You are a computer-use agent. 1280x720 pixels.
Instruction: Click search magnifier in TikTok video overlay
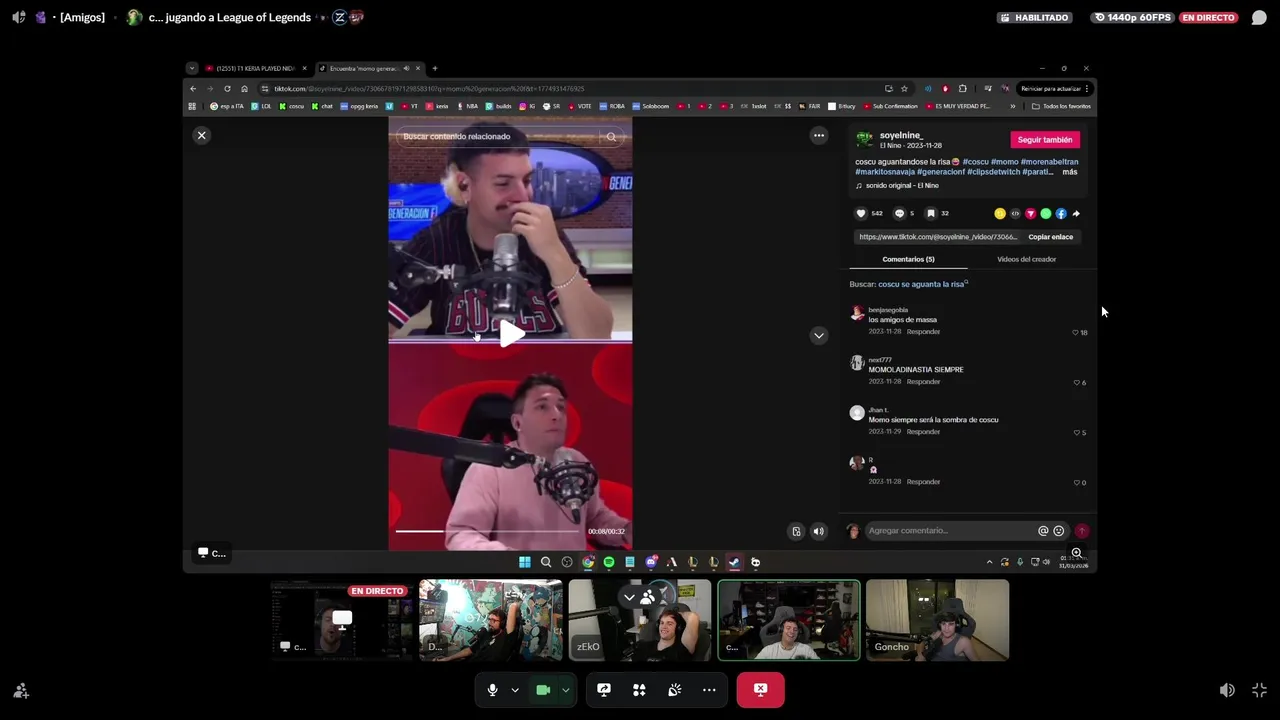tap(611, 137)
